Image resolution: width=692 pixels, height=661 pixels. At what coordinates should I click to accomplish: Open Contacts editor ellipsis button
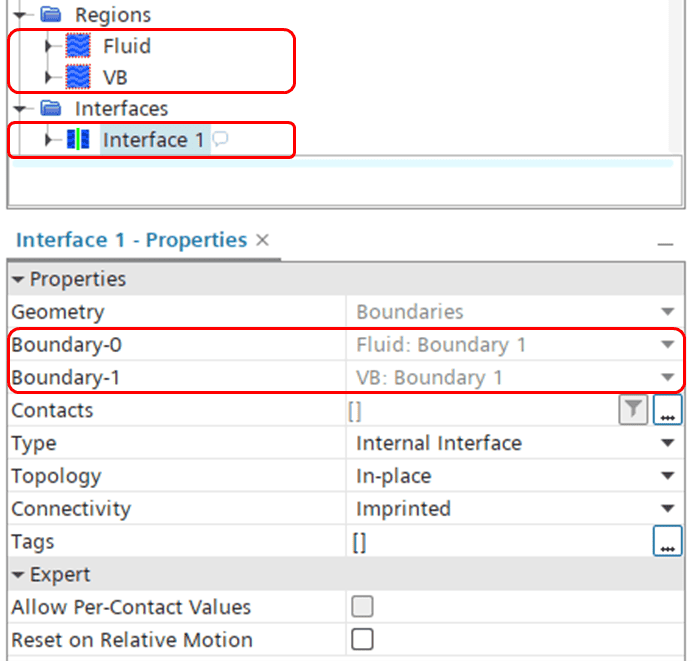(x=667, y=410)
